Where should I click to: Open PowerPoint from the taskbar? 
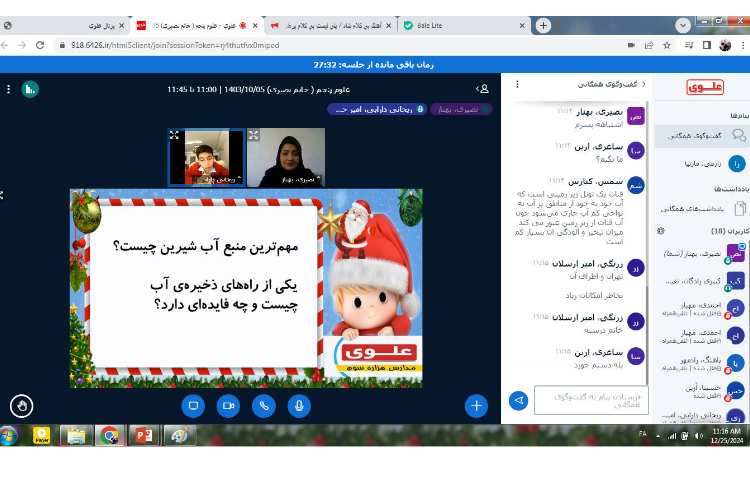point(144,436)
